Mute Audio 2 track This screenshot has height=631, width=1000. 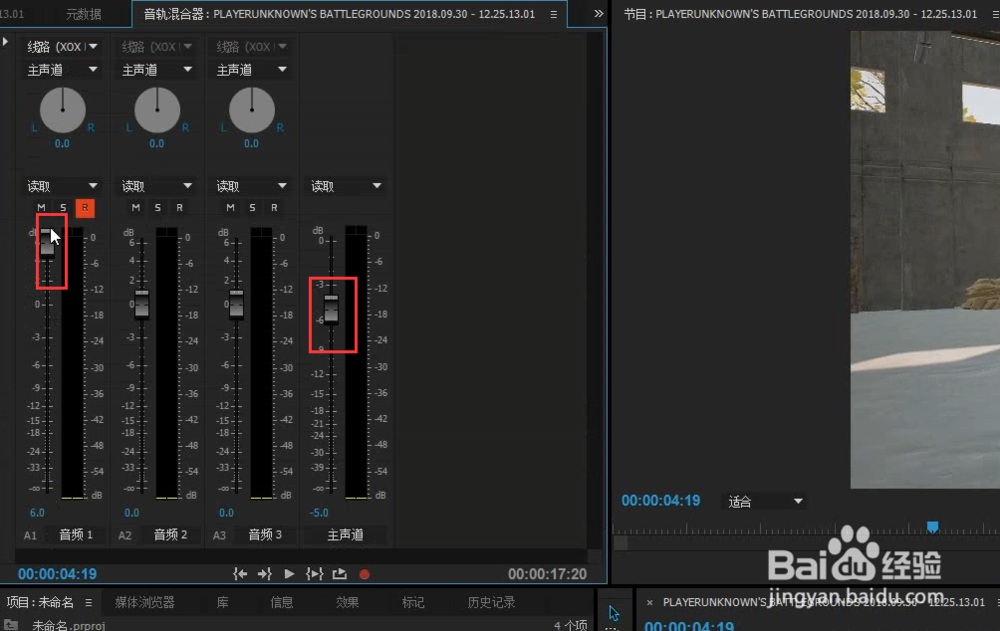[136, 207]
